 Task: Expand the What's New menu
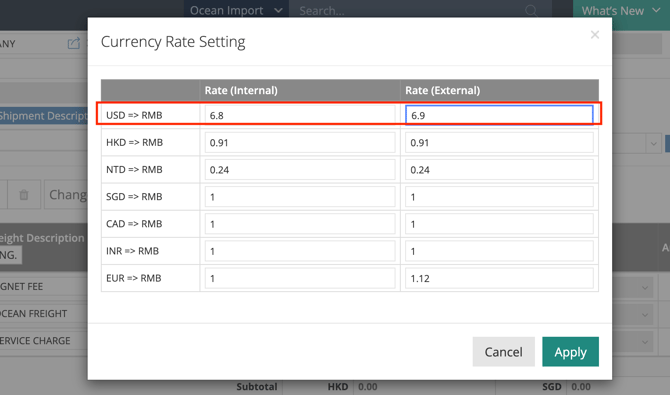(x=621, y=11)
